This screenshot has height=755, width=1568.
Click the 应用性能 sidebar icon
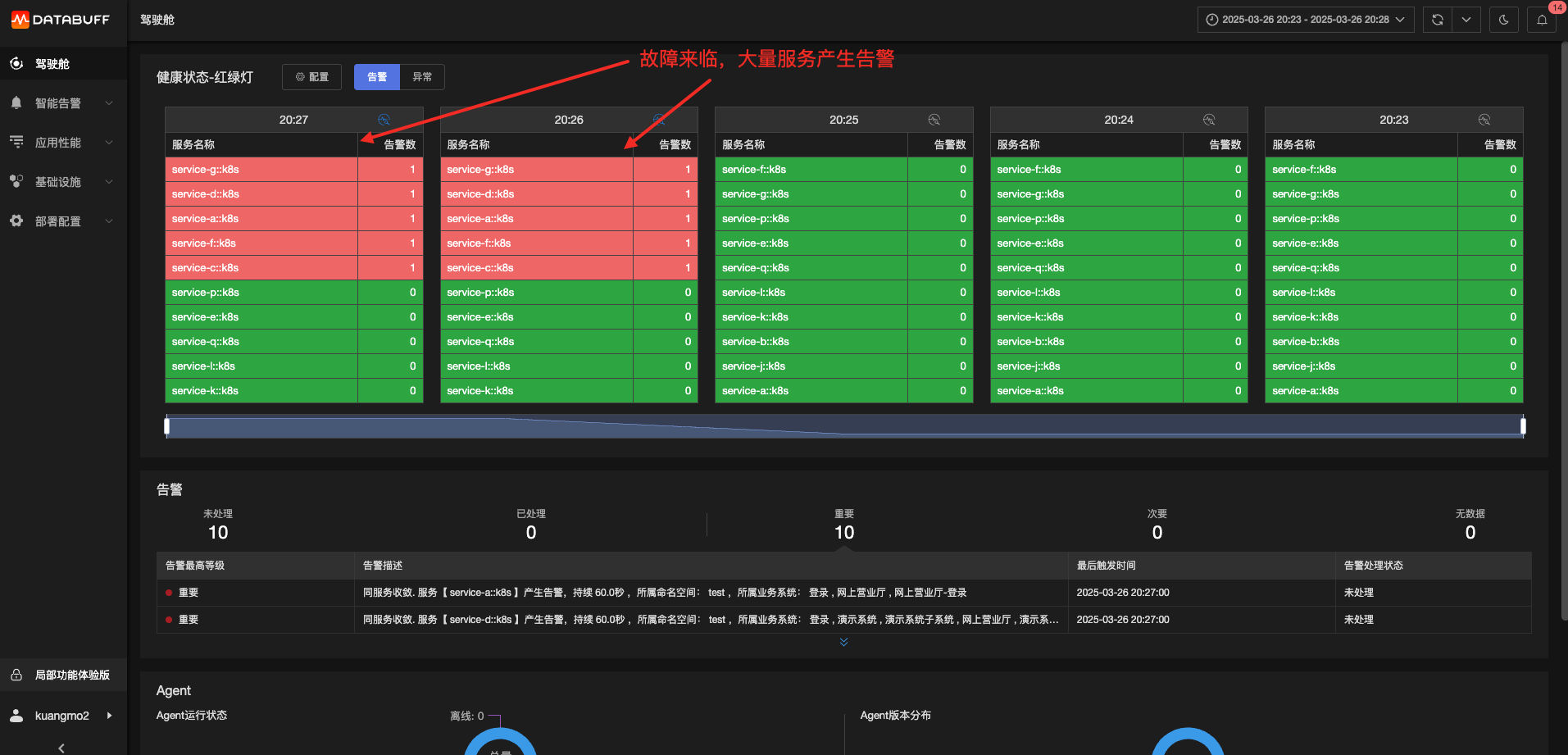[16, 142]
